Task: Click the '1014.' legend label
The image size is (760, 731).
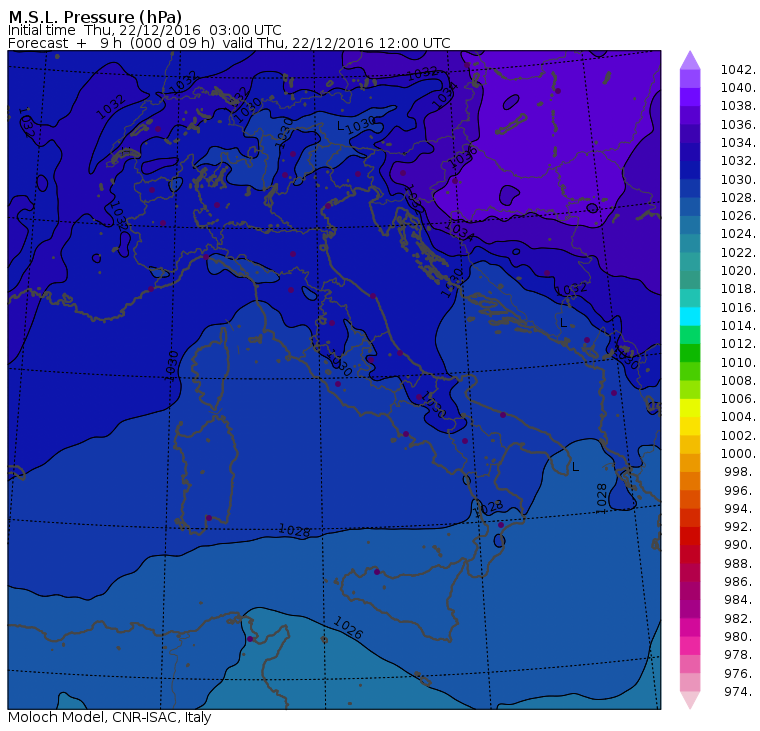Action: [x=738, y=326]
